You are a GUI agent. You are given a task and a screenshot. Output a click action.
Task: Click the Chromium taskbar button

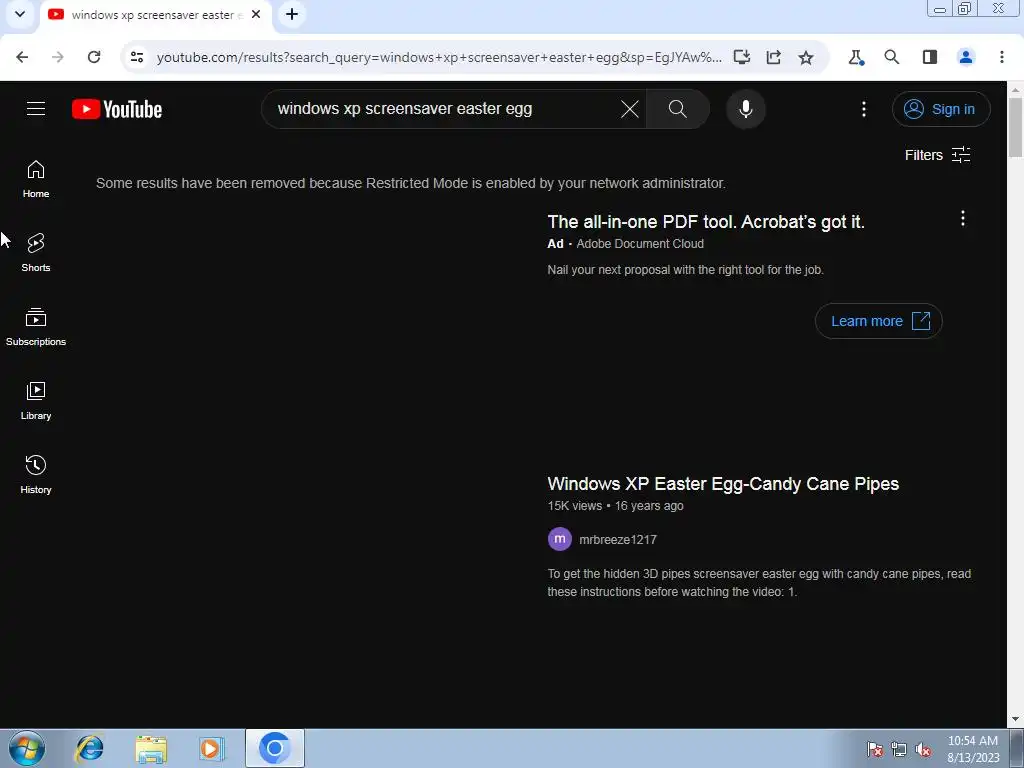(x=275, y=748)
